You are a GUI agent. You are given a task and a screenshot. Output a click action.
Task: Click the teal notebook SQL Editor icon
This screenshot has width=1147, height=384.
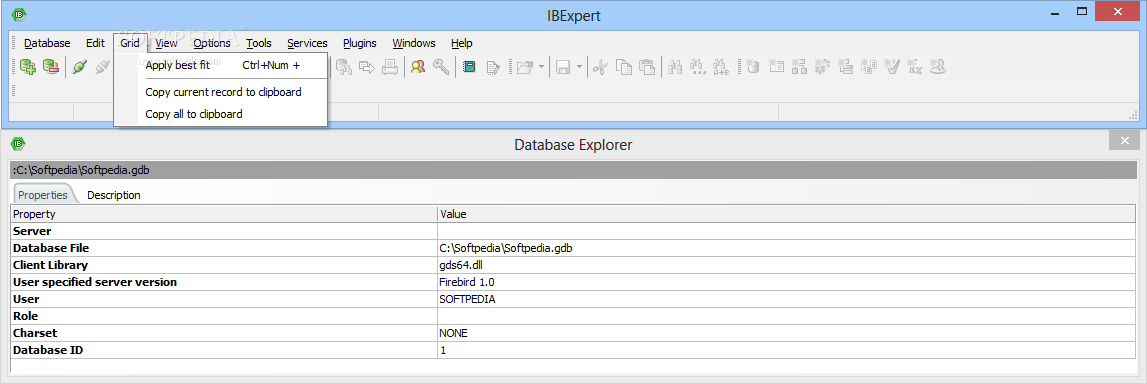(469, 67)
